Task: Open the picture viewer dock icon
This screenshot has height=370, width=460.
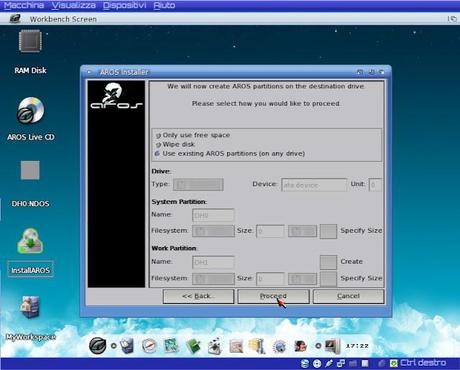Action: [171, 346]
